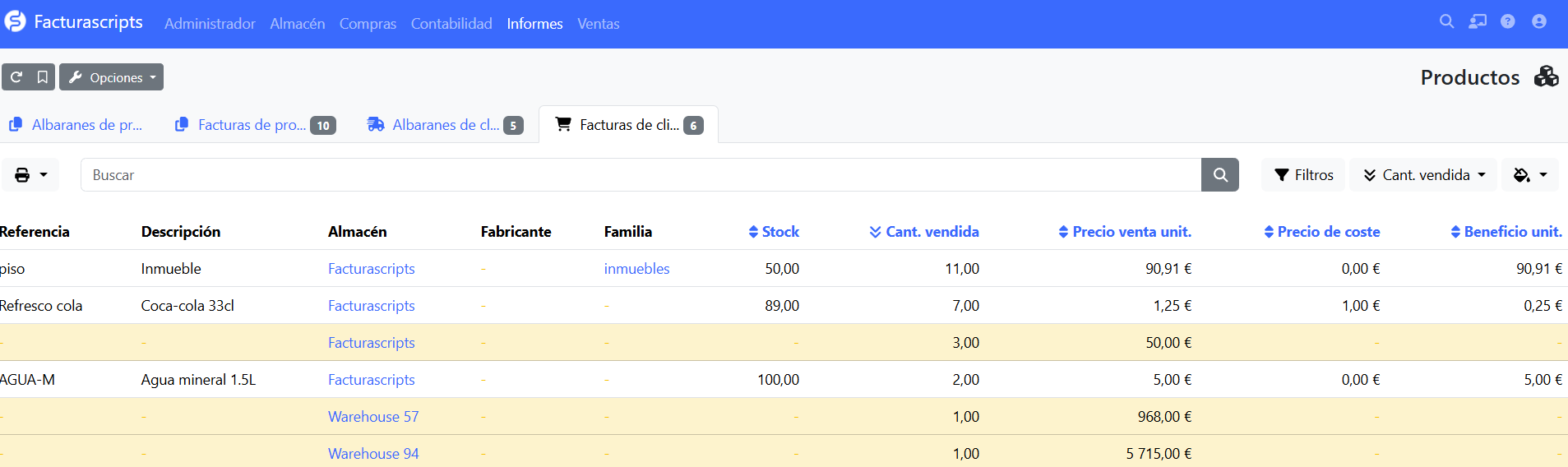Image resolution: width=1568 pixels, height=467 pixels.
Task: Click the Descripción column header
Action: [181, 232]
